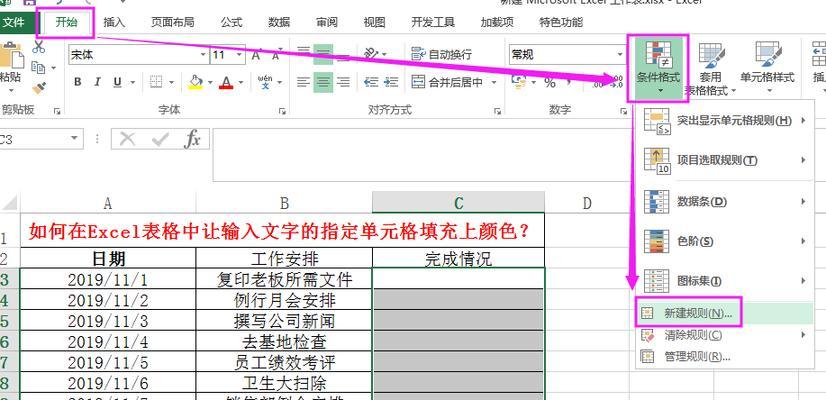Image resolution: width=826 pixels, height=400 pixels.
Task: Click 自动换行 wrap text button
Action: click(441, 54)
